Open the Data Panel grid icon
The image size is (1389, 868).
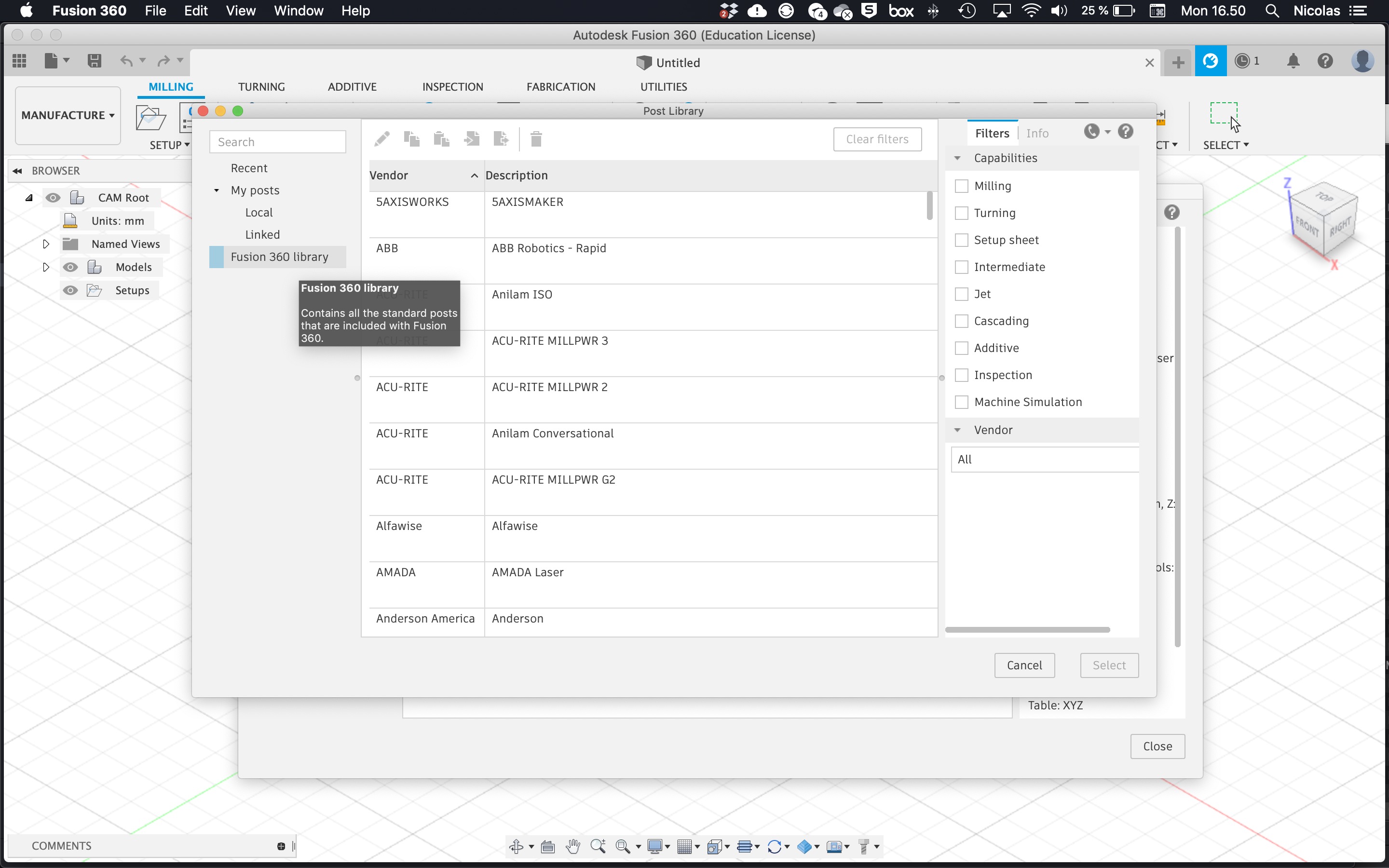point(19,61)
